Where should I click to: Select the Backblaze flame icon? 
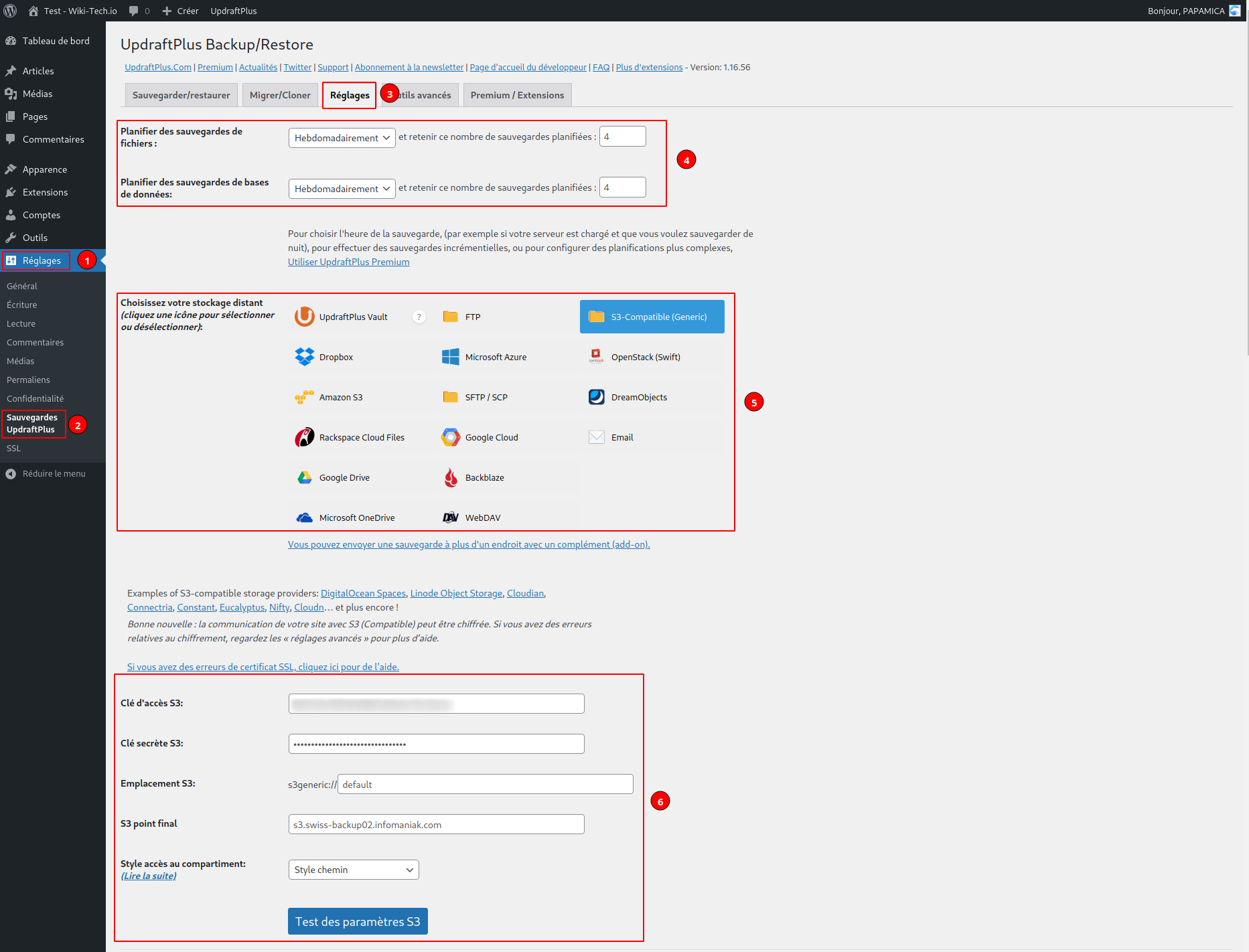click(x=451, y=477)
